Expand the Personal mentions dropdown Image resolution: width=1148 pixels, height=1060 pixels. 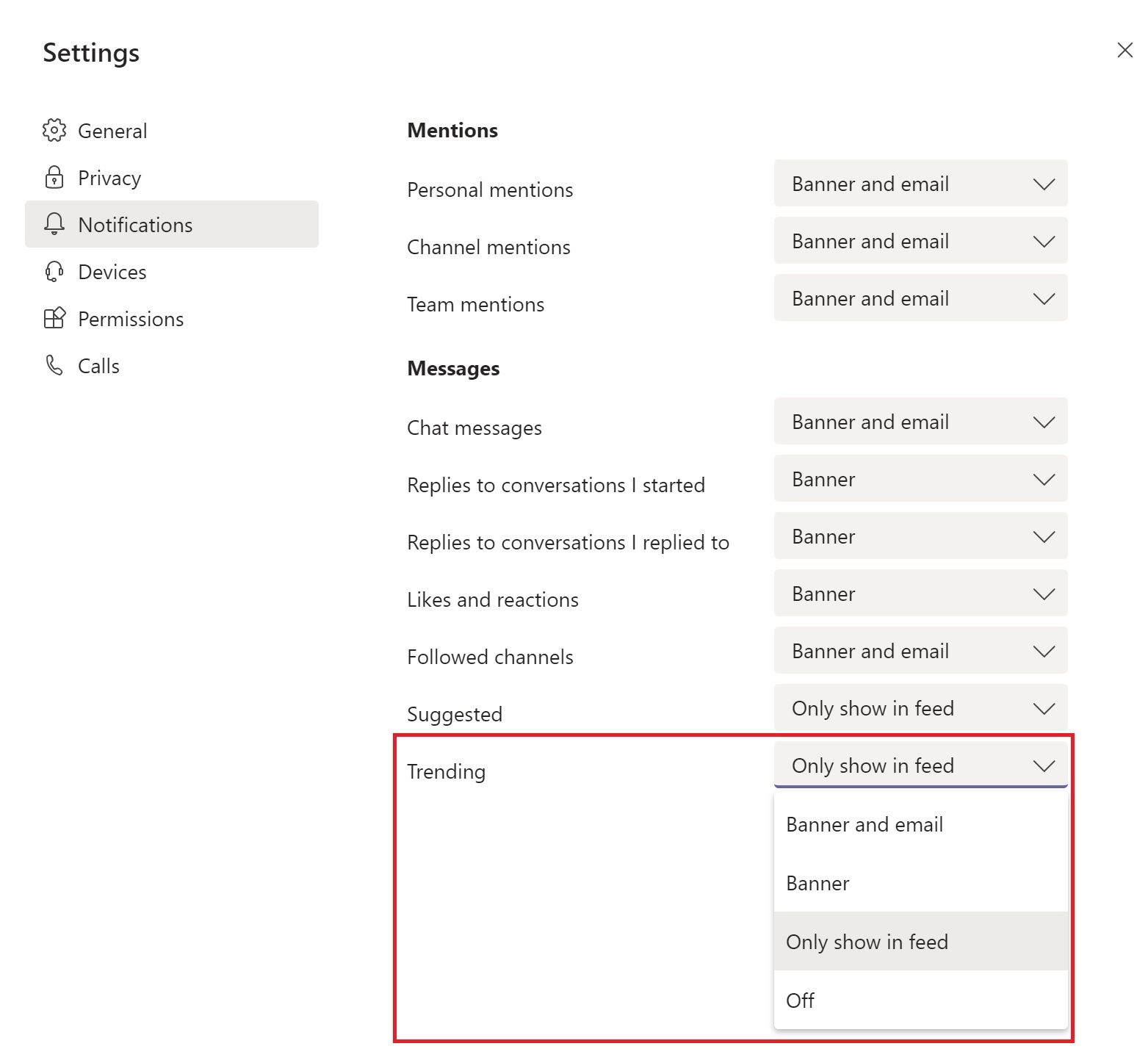point(920,184)
